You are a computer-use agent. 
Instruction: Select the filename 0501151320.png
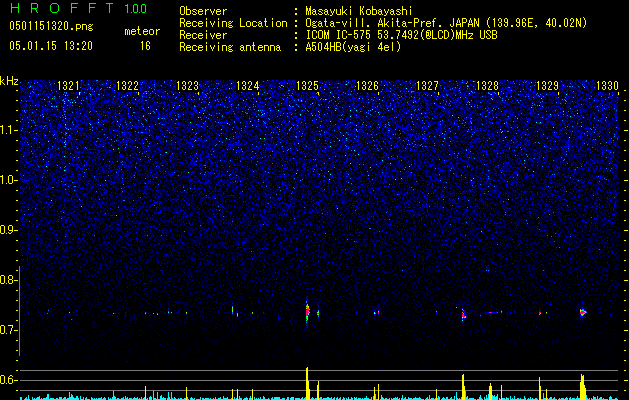(51, 26)
